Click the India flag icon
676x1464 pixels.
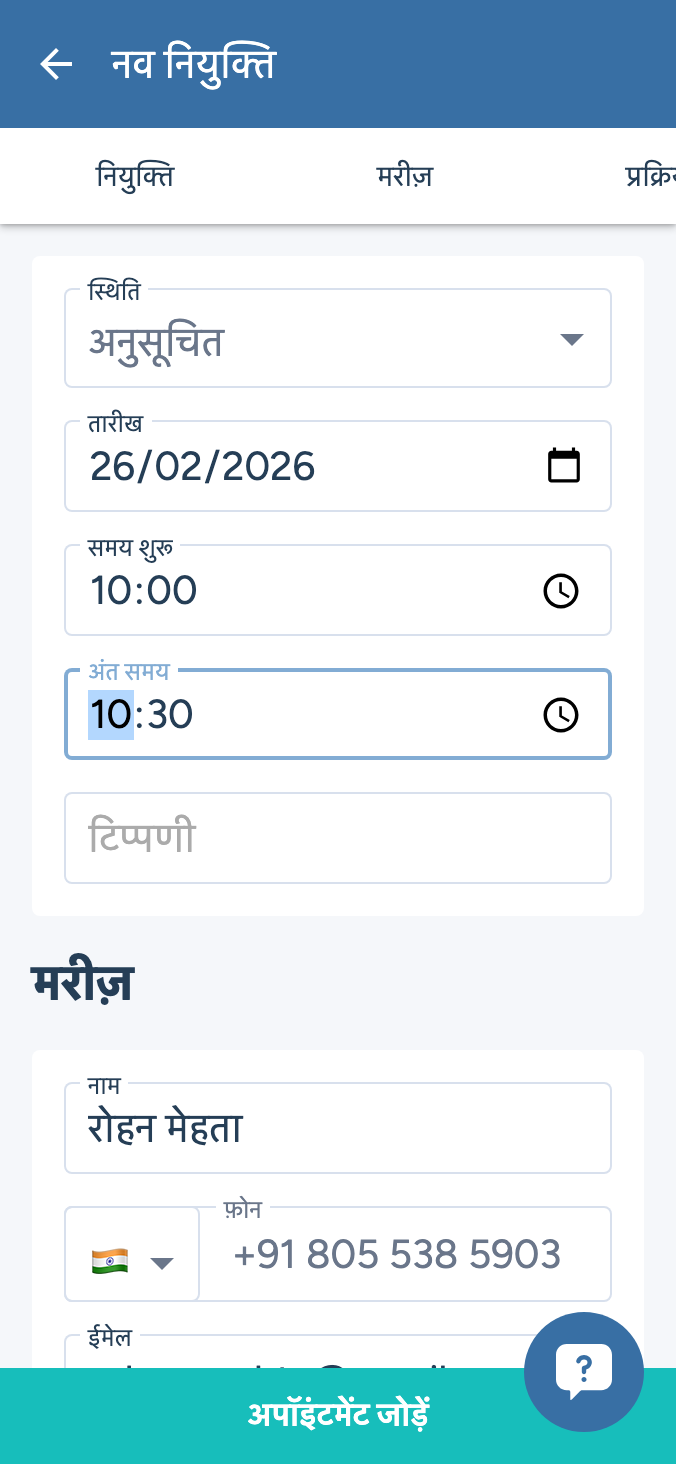[x=110, y=1260]
